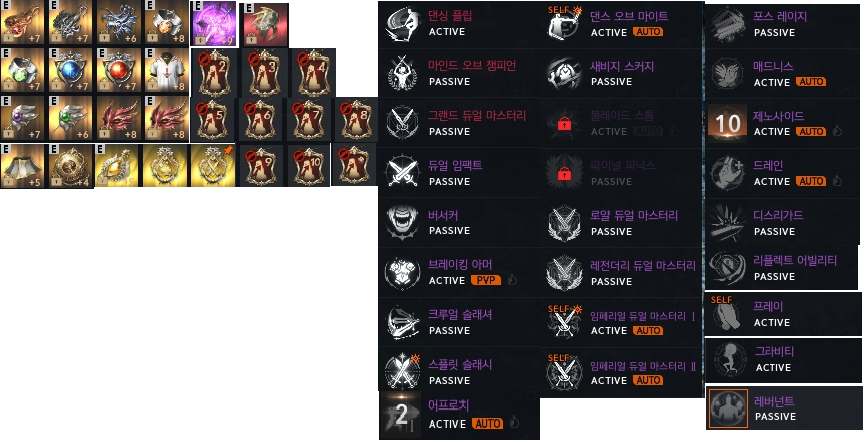The image size is (865, 442).
Task: Toggle AUTO badge for 매드니스
Action: (x=811, y=82)
